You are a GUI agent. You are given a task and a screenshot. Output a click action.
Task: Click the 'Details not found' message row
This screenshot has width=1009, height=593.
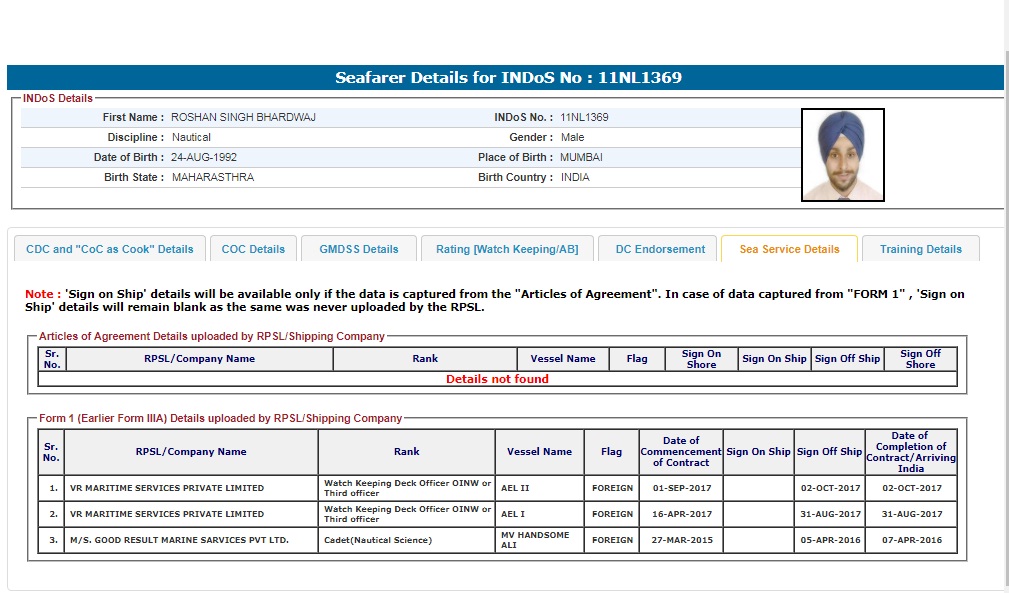click(x=497, y=379)
